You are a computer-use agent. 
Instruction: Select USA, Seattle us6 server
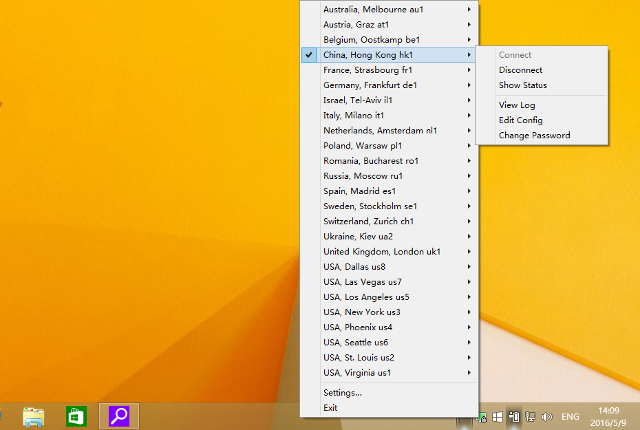pyautogui.click(x=389, y=342)
